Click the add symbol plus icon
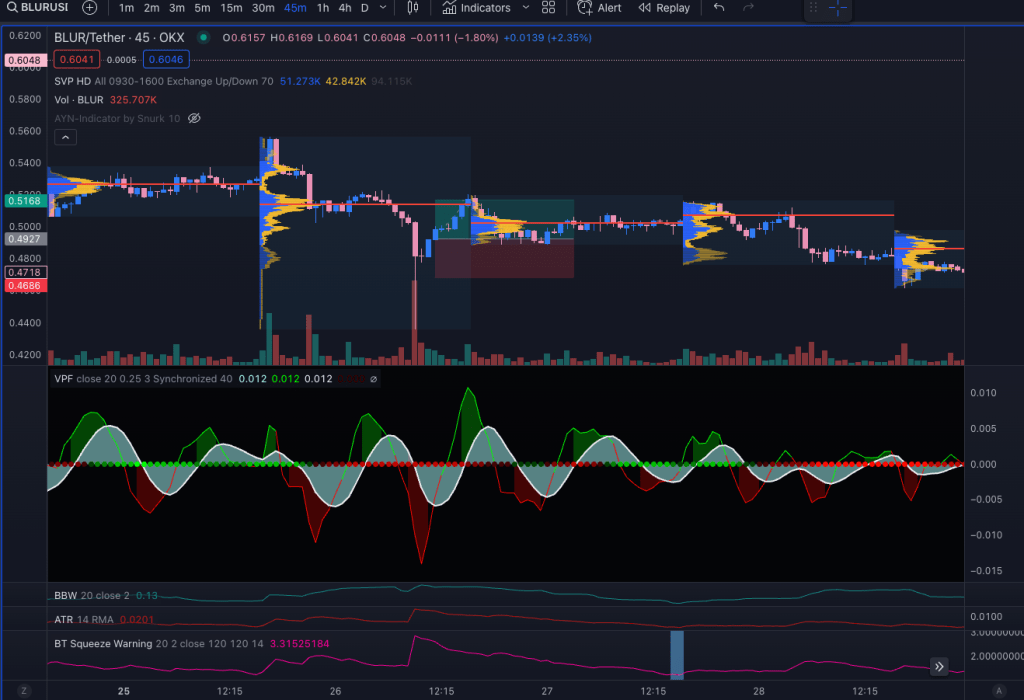Screen dimensions: 1024x700 (x=90, y=8)
